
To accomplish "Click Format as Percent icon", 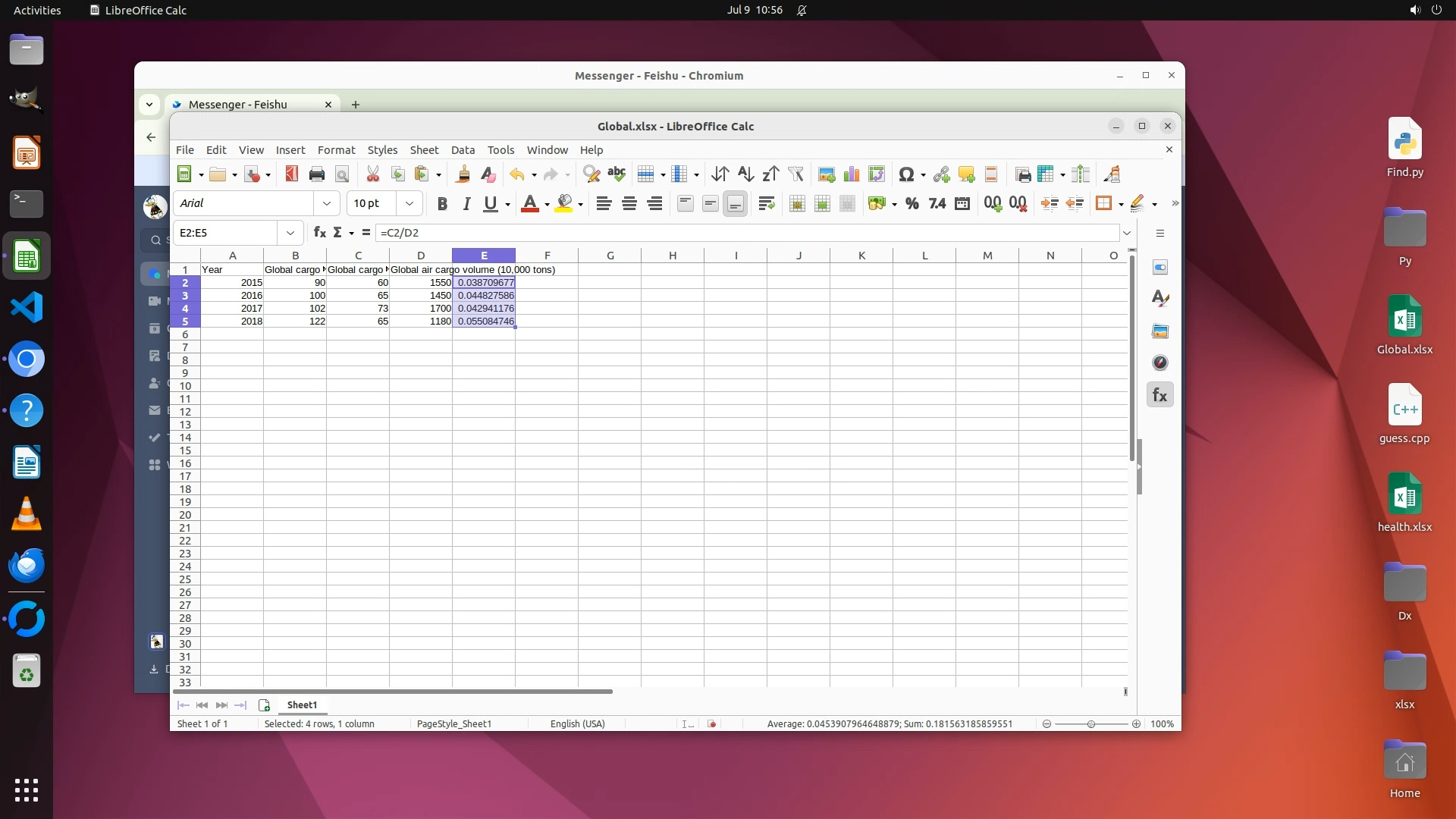I will pos(912,203).
